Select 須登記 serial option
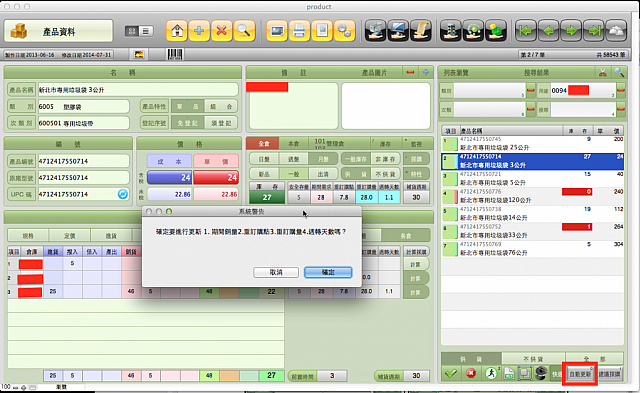 (x=221, y=123)
